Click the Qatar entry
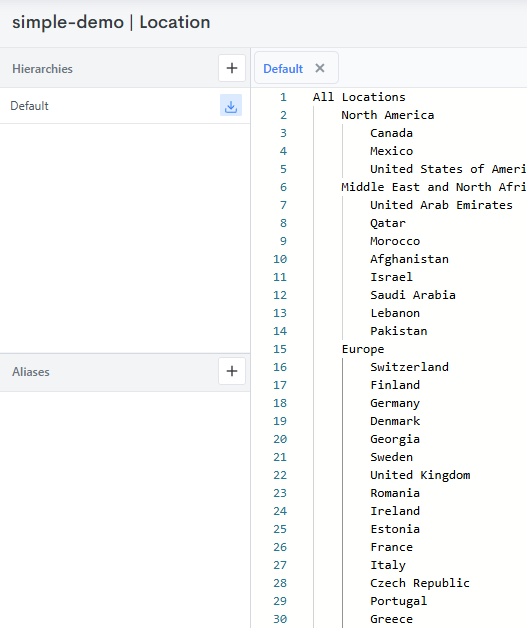This screenshot has height=628, width=527. point(388,223)
